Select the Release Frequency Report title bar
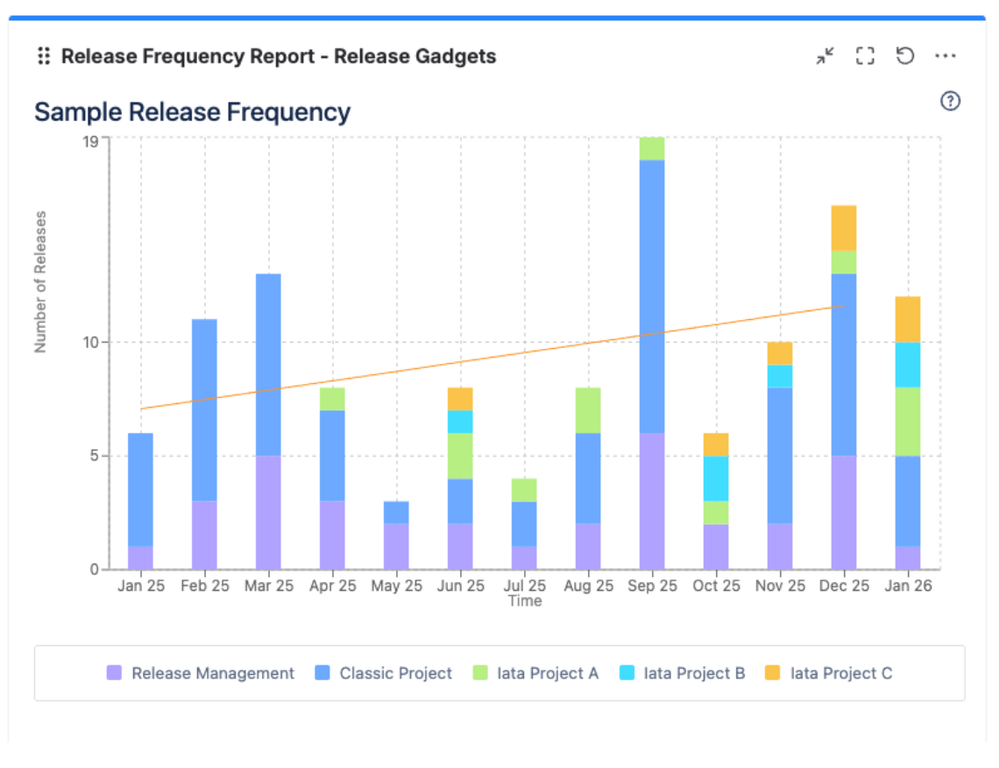 point(278,56)
